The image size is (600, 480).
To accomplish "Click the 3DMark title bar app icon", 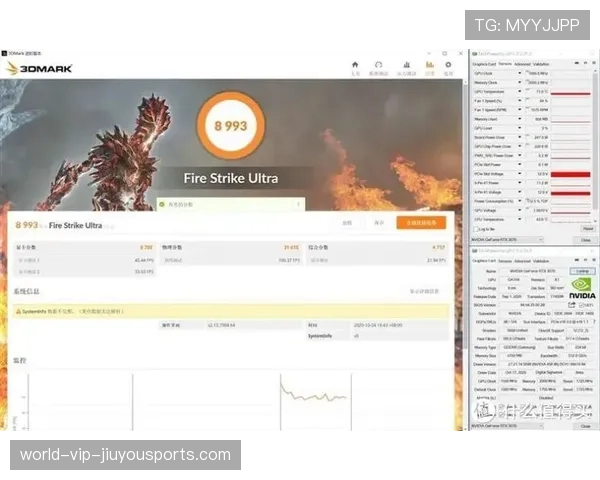I will click(x=4, y=53).
